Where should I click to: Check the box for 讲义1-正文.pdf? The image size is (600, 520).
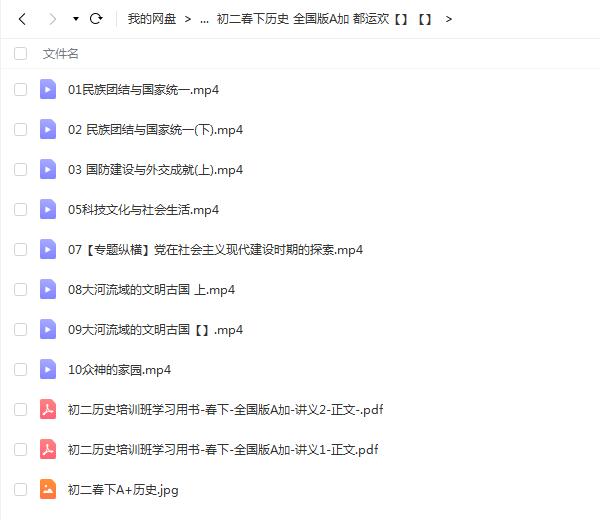click(20, 449)
